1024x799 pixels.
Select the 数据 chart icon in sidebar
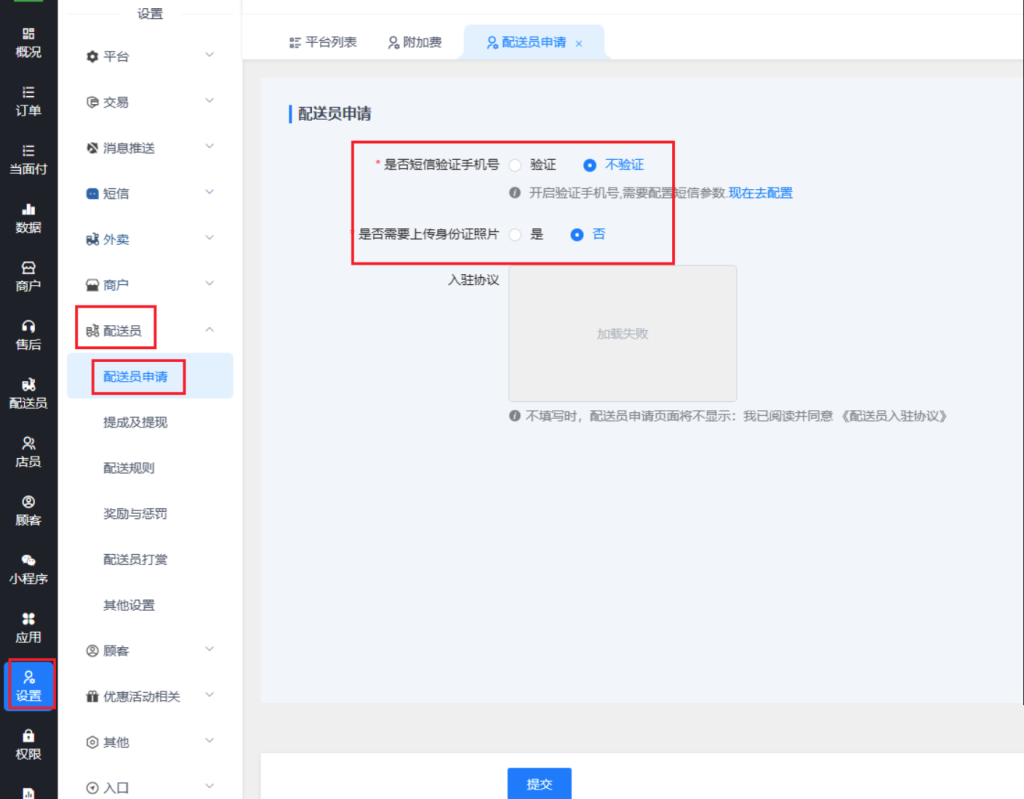pos(29,210)
